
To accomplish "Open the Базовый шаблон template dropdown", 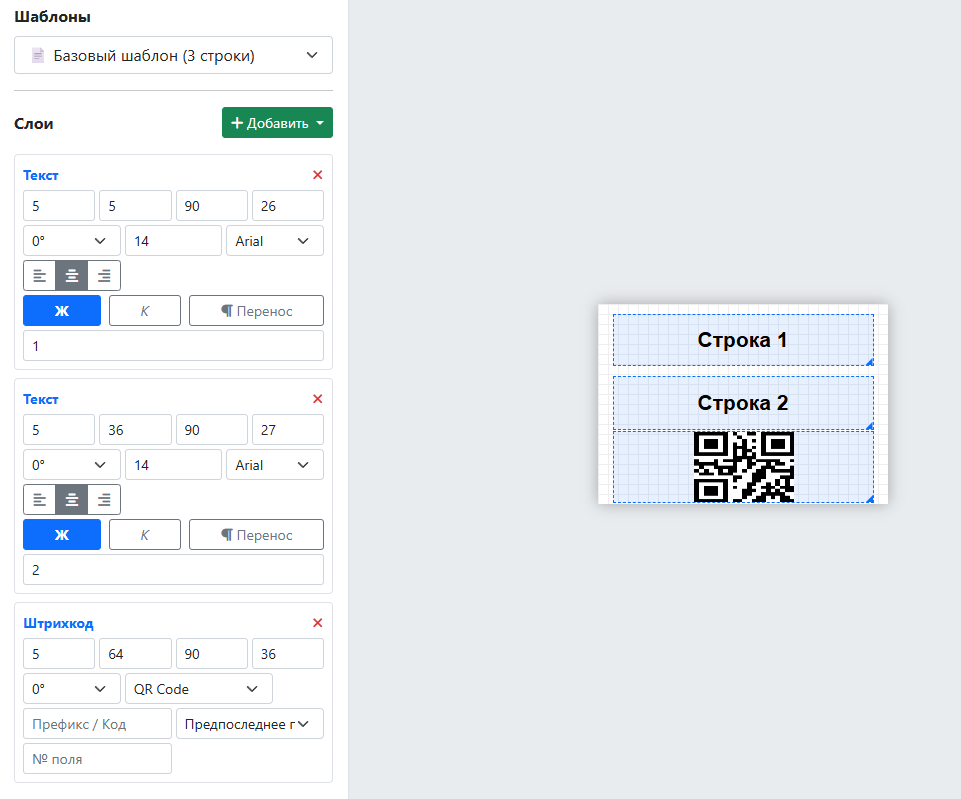I will point(173,56).
